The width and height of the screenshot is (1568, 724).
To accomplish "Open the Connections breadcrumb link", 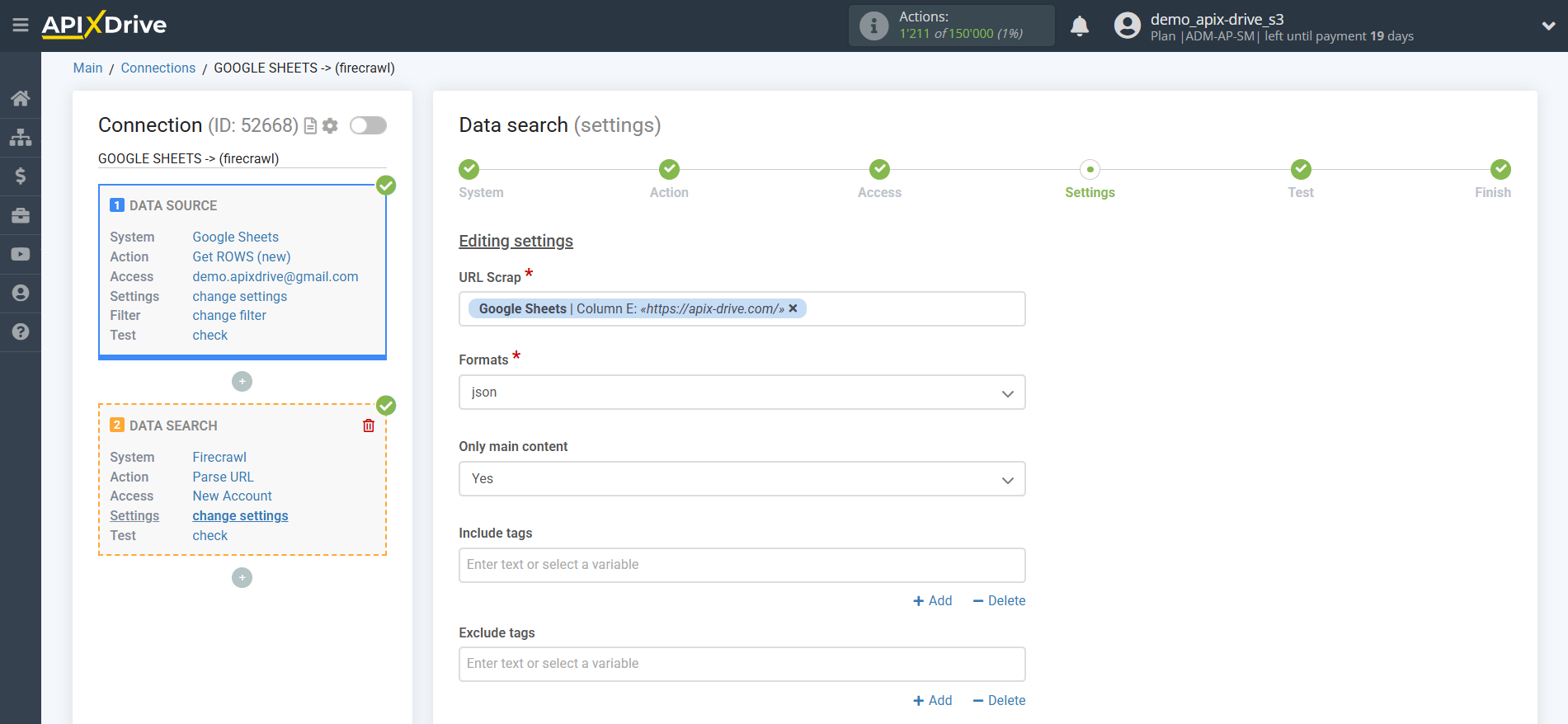I will coord(158,68).
